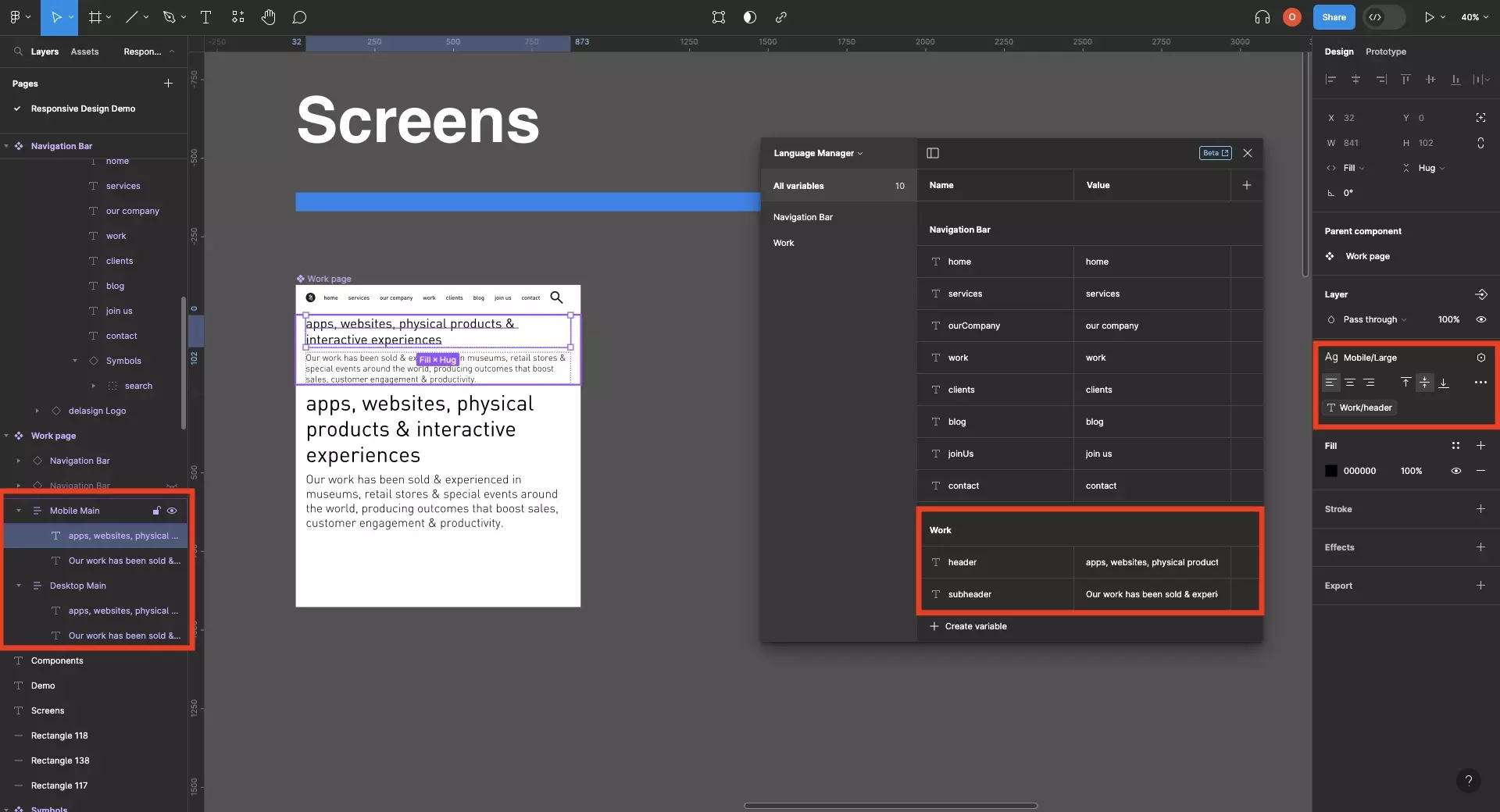Image resolution: width=1500 pixels, height=812 pixels.
Task: Open horizontal resizing Fill dropdown
Action: [x=1352, y=168]
